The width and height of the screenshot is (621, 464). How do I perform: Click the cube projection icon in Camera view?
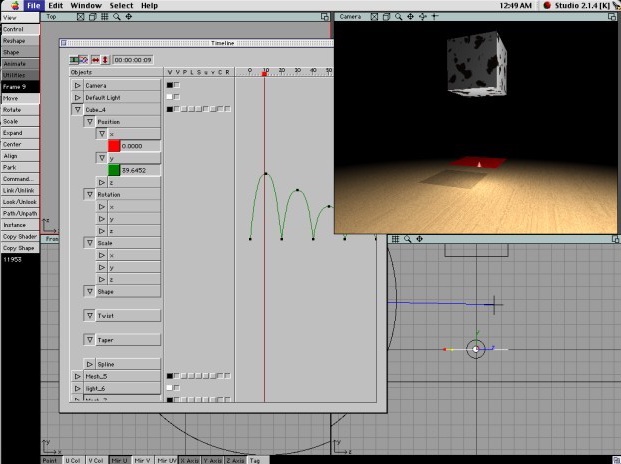pos(386,17)
